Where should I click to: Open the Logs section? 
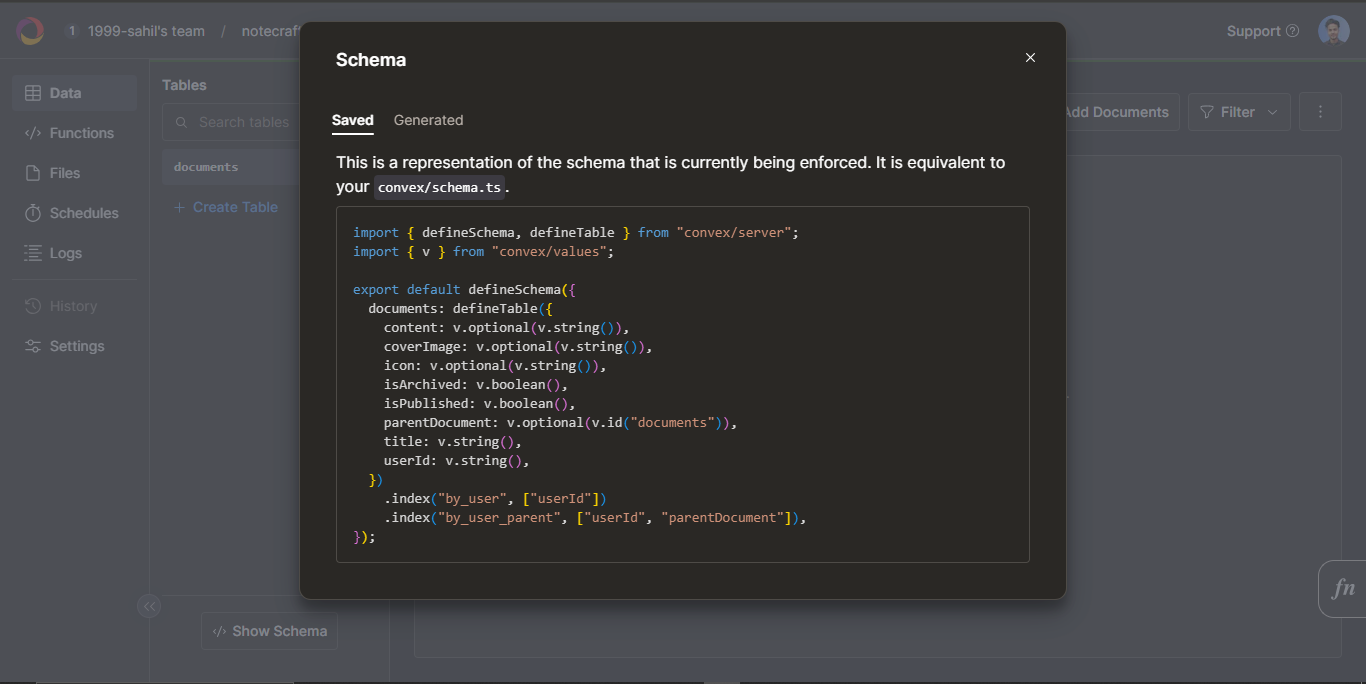74,253
